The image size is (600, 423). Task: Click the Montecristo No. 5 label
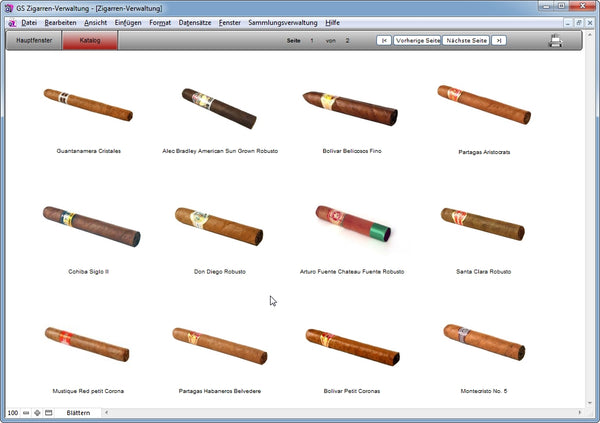tap(484, 391)
